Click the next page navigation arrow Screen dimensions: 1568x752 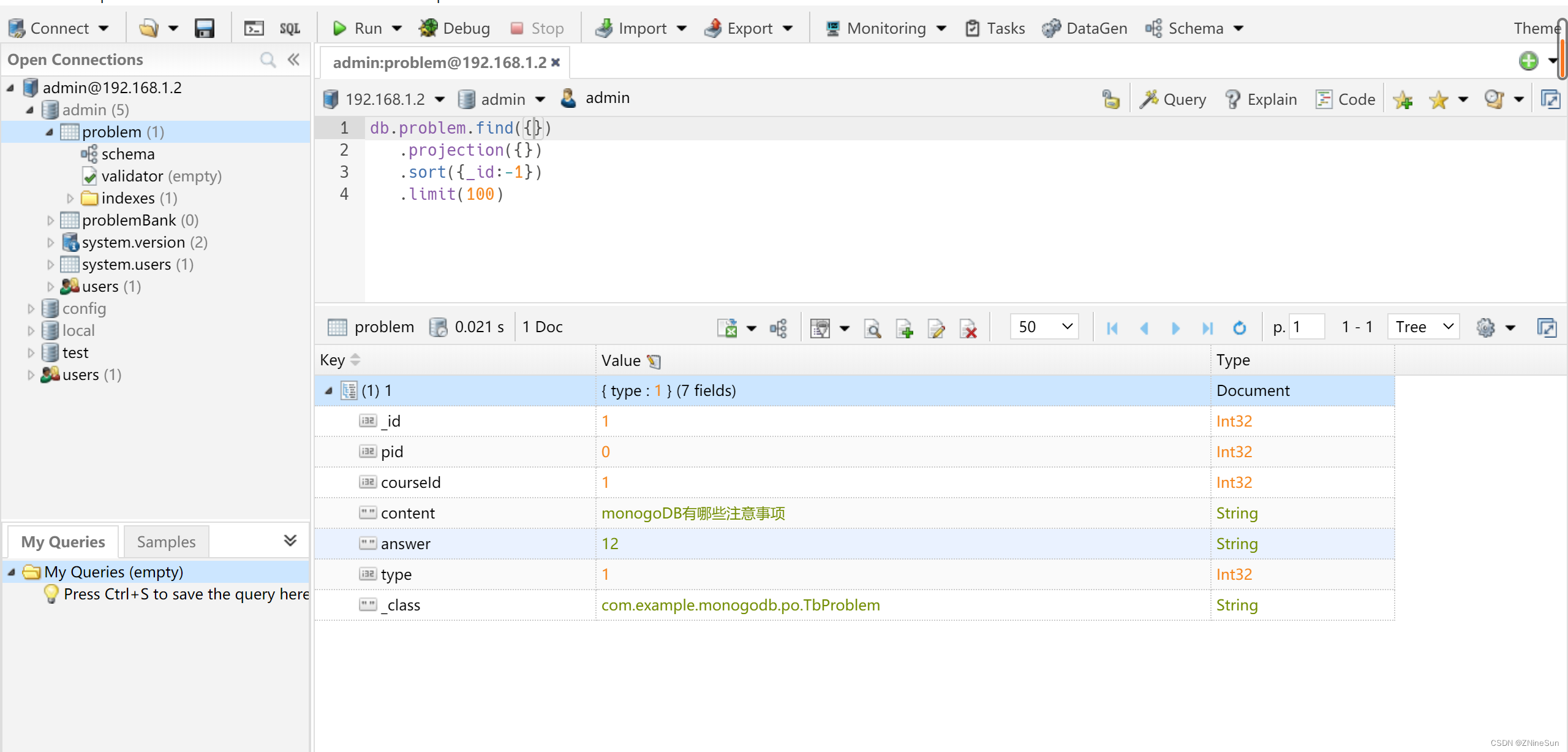pos(1175,327)
